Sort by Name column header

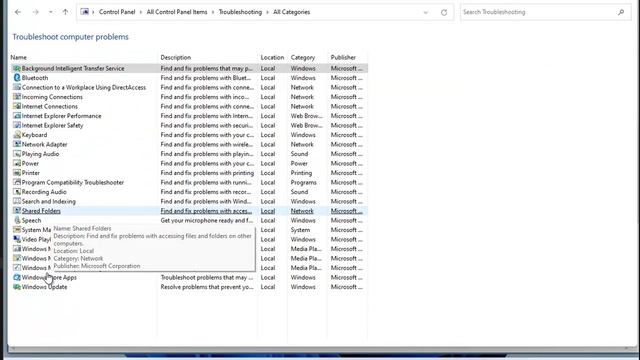point(18,58)
